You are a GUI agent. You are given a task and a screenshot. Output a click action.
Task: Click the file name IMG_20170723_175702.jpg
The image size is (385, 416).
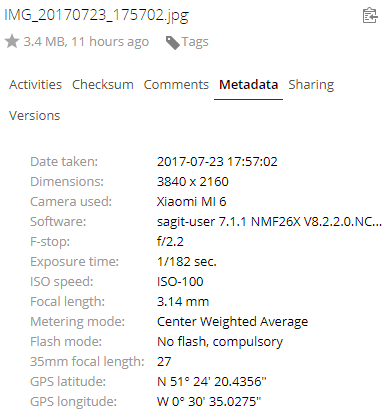[x=96, y=15]
